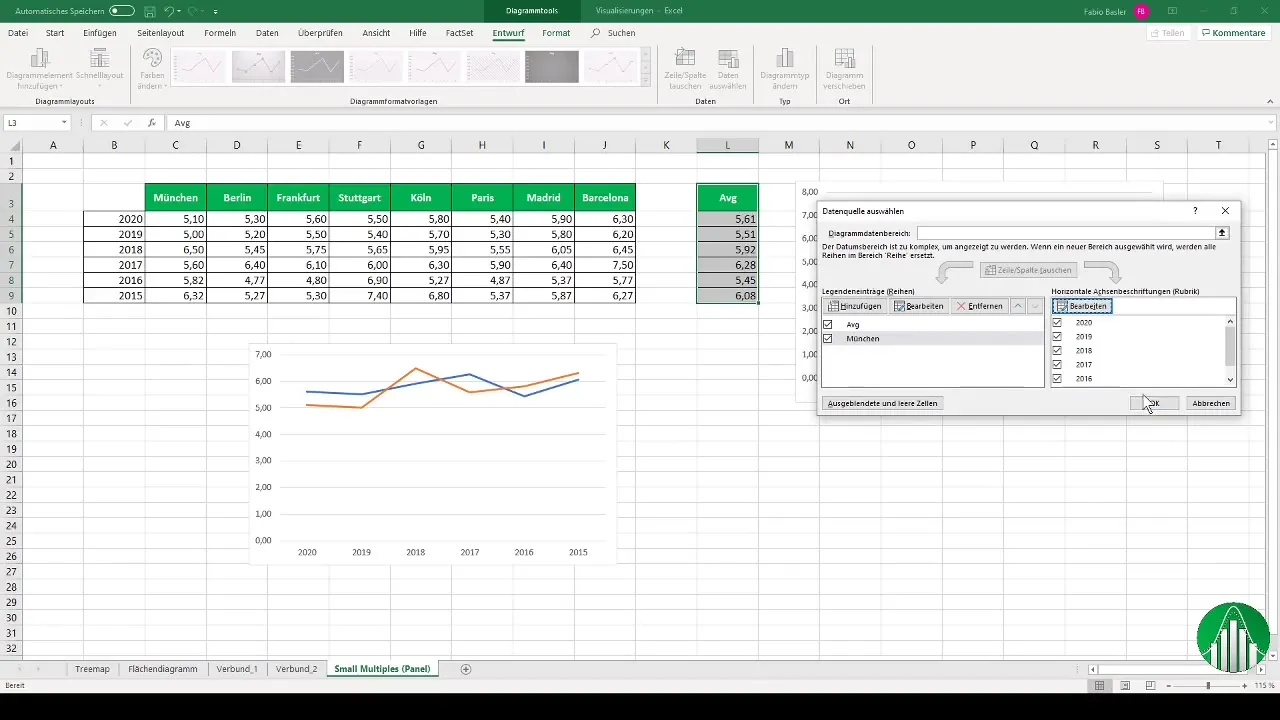Image resolution: width=1280 pixels, height=720 pixels.
Task: Move series up with arrow button
Action: [x=1017, y=306]
